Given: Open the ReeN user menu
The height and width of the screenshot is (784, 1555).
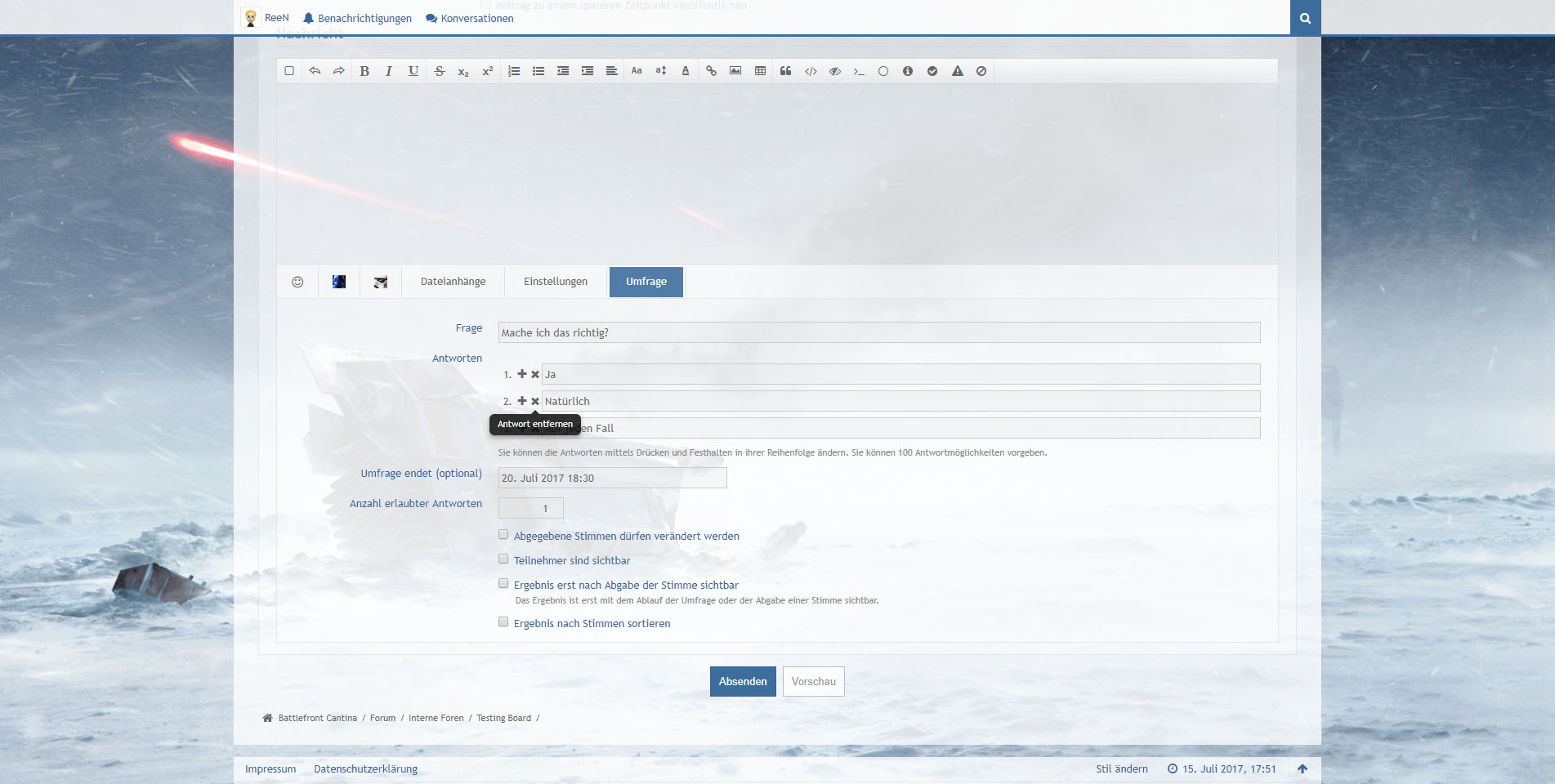Looking at the screenshot, I should tap(266, 18).
